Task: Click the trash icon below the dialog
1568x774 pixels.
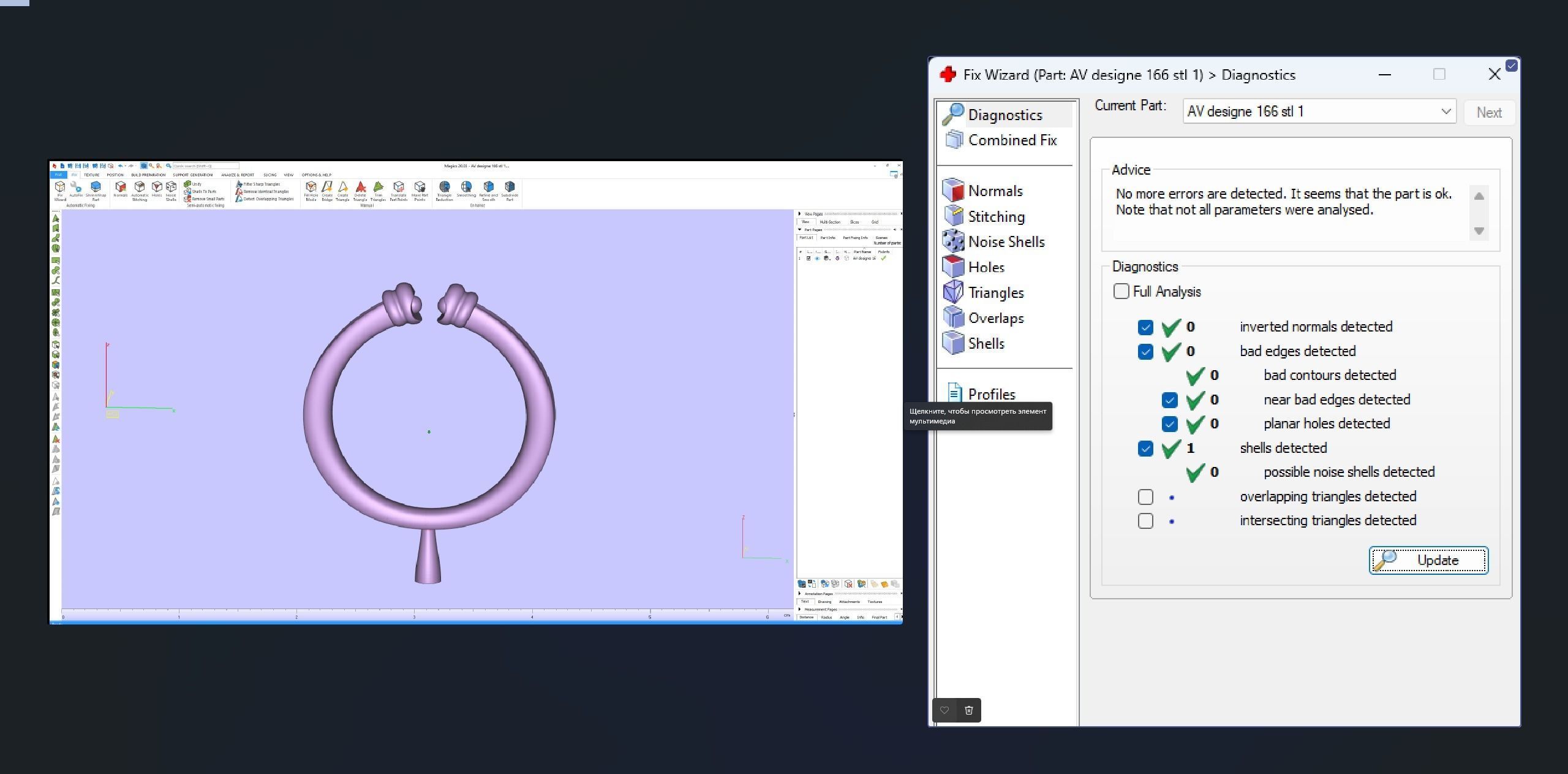Action: (x=968, y=710)
